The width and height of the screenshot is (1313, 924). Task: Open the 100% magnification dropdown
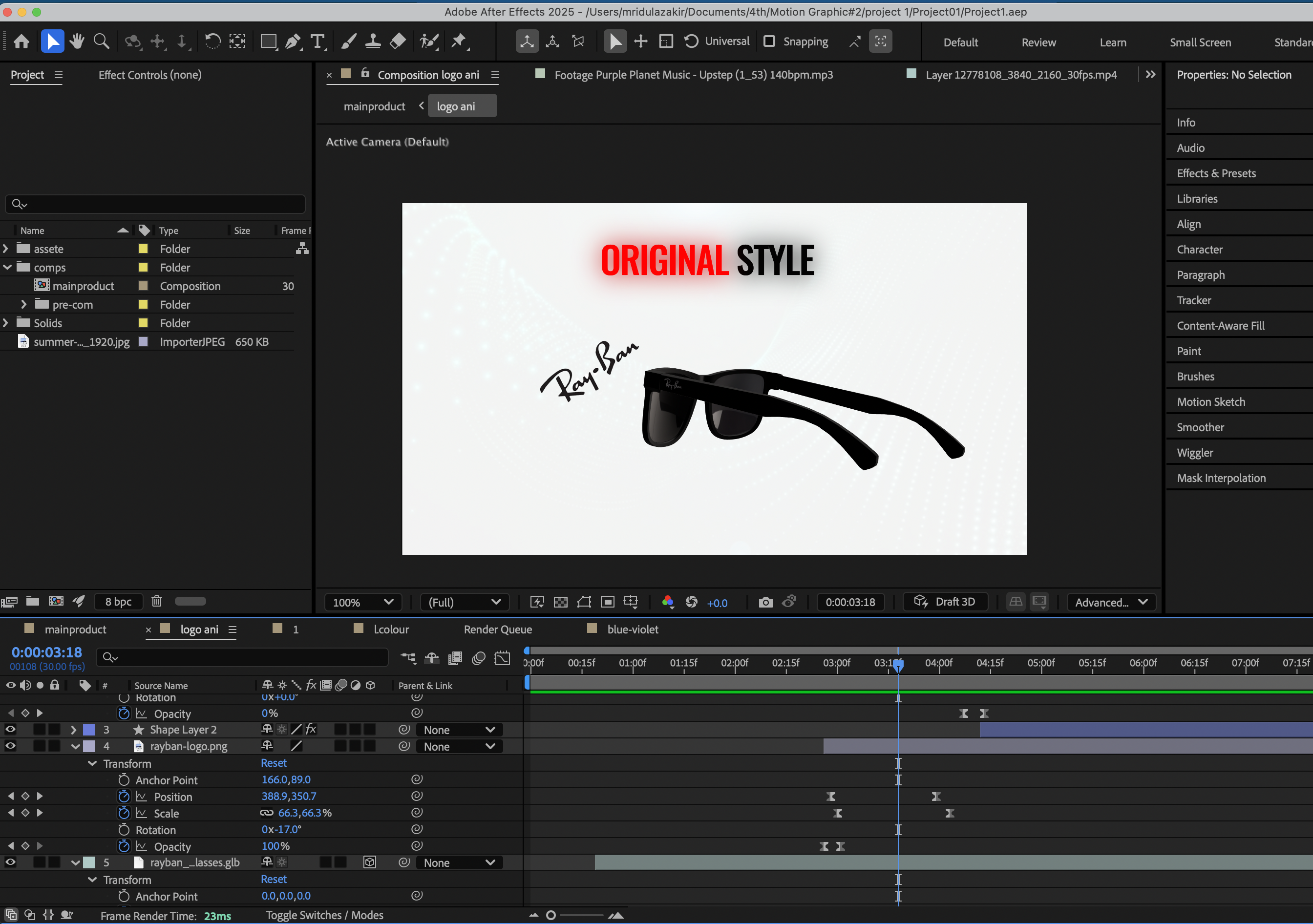362,602
